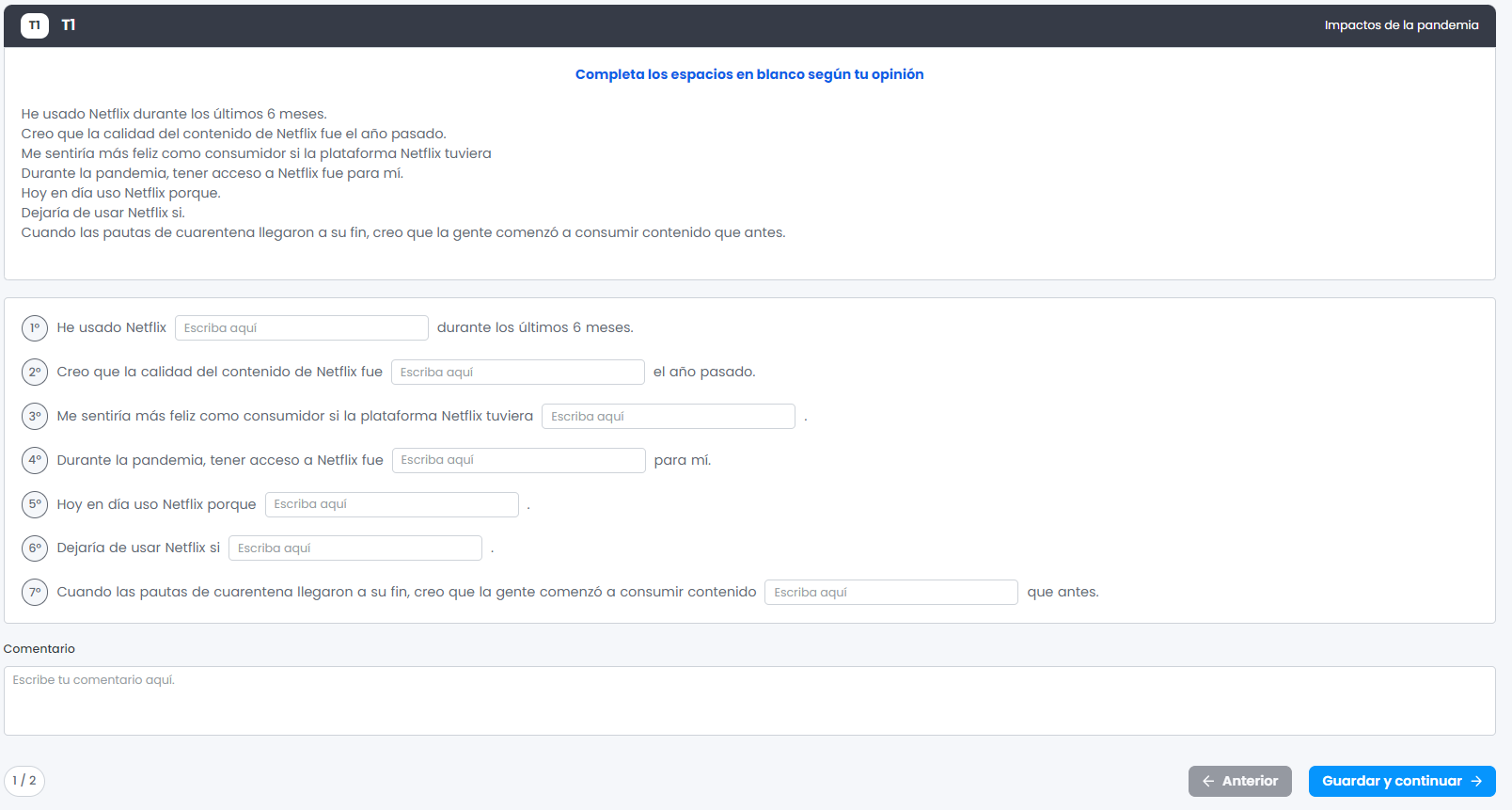Focus the blank before 'el año pasado'
Screen dimensions: 1512x810
click(x=518, y=372)
